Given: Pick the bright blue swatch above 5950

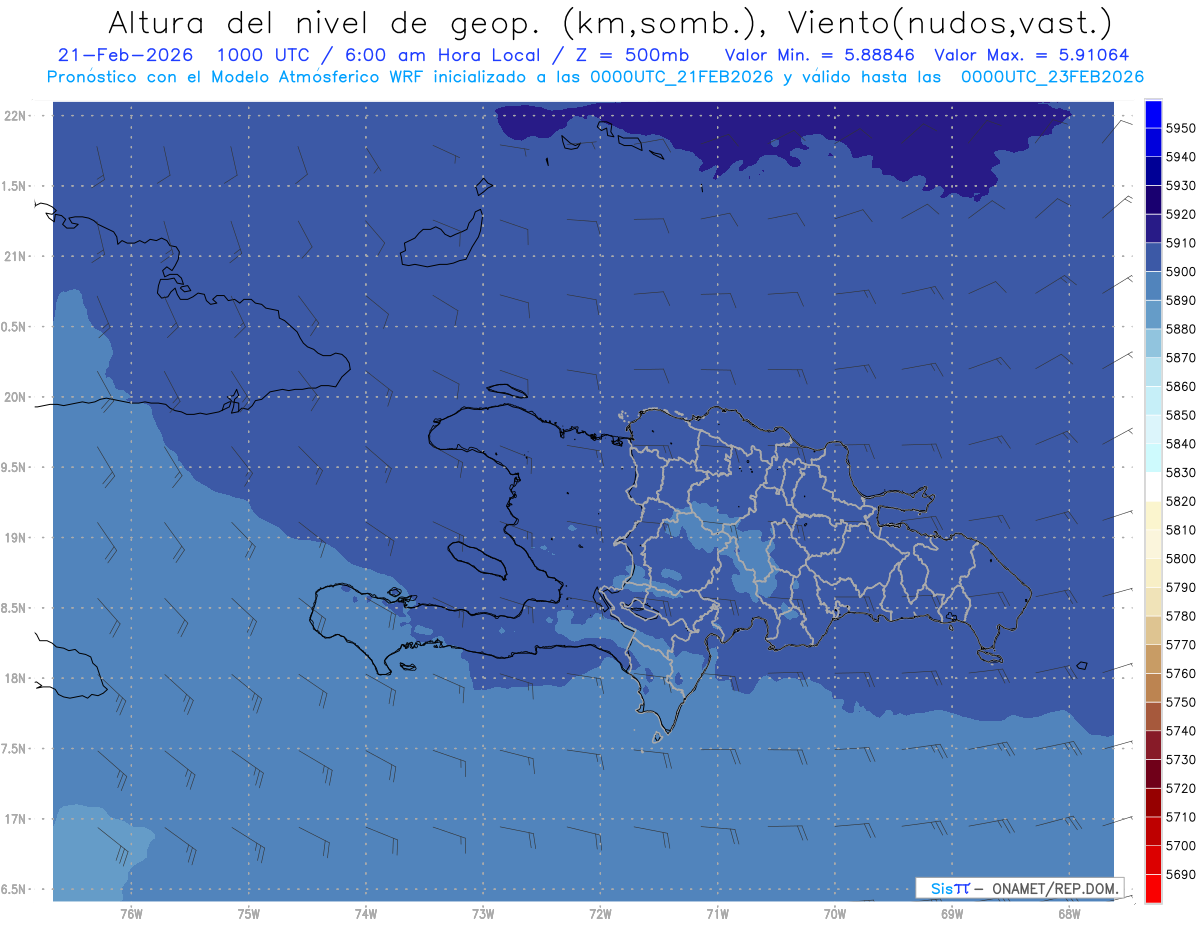Looking at the screenshot, I should click(x=1153, y=114).
